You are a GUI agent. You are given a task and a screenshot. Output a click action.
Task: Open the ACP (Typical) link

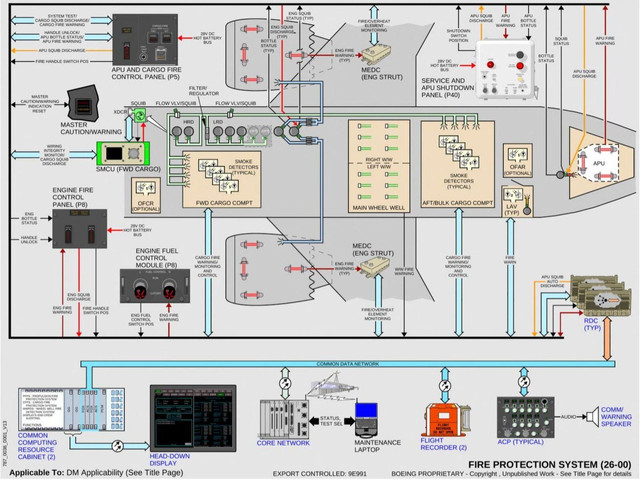coord(520,442)
